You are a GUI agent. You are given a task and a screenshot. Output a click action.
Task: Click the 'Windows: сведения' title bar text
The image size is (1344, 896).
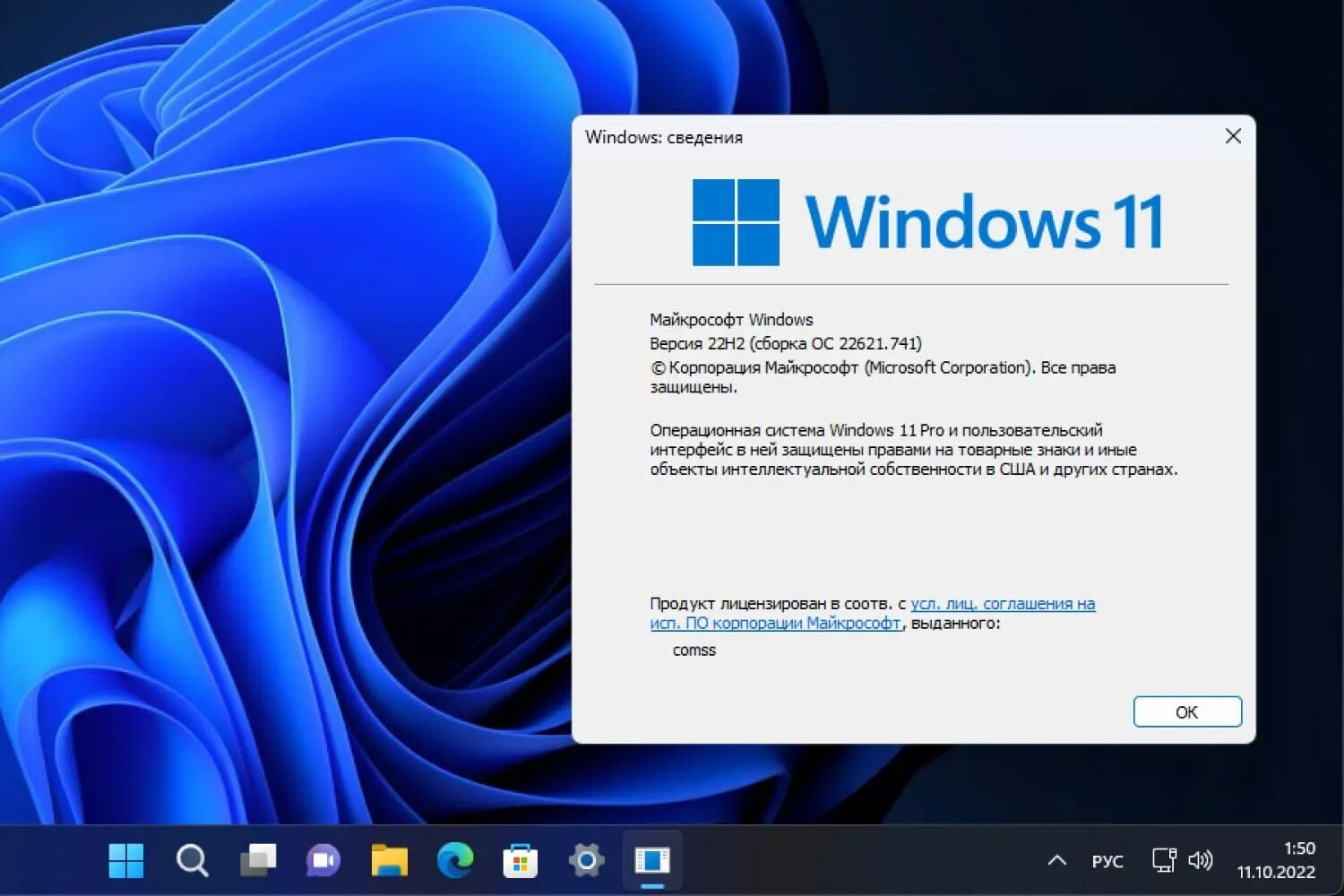(x=664, y=137)
